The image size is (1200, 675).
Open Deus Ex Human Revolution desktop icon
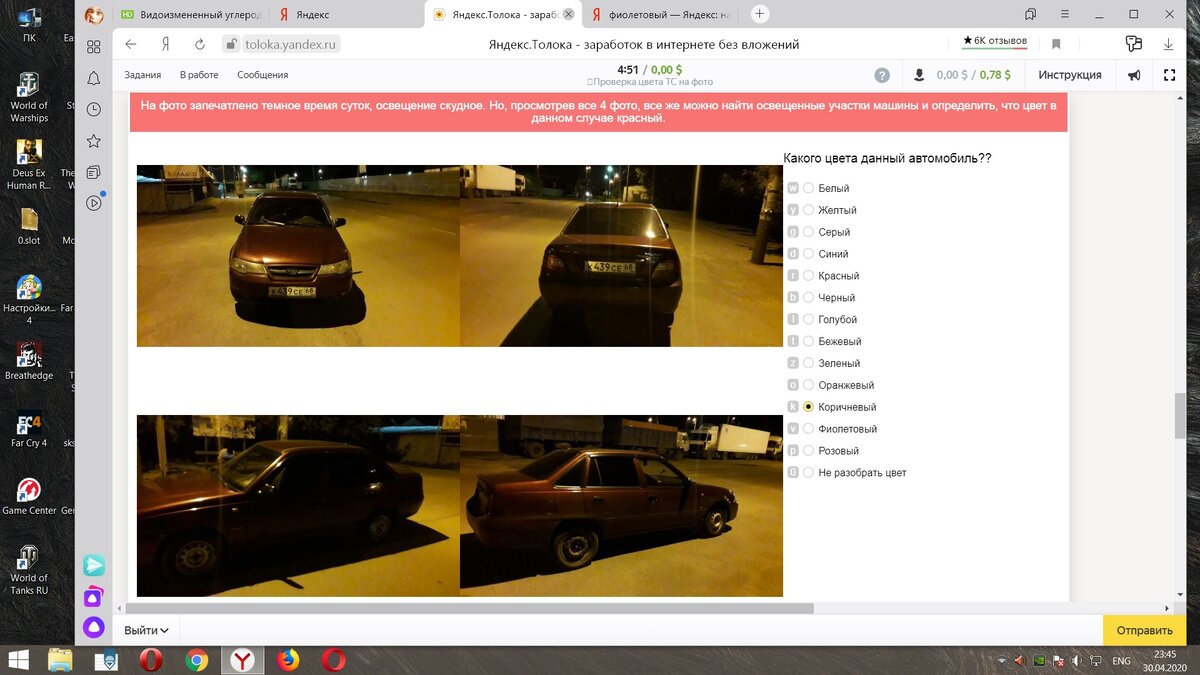coord(29,165)
